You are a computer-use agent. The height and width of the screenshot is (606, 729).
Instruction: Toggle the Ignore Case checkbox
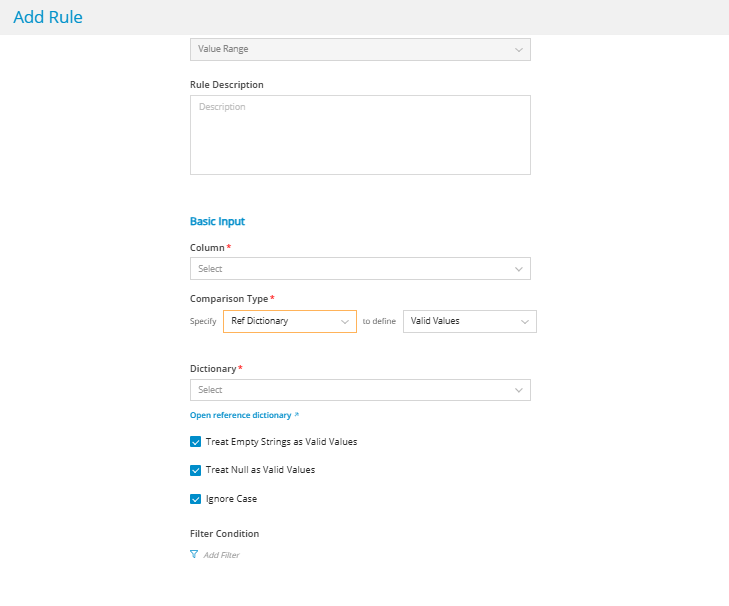pyautogui.click(x=196, y=499)
